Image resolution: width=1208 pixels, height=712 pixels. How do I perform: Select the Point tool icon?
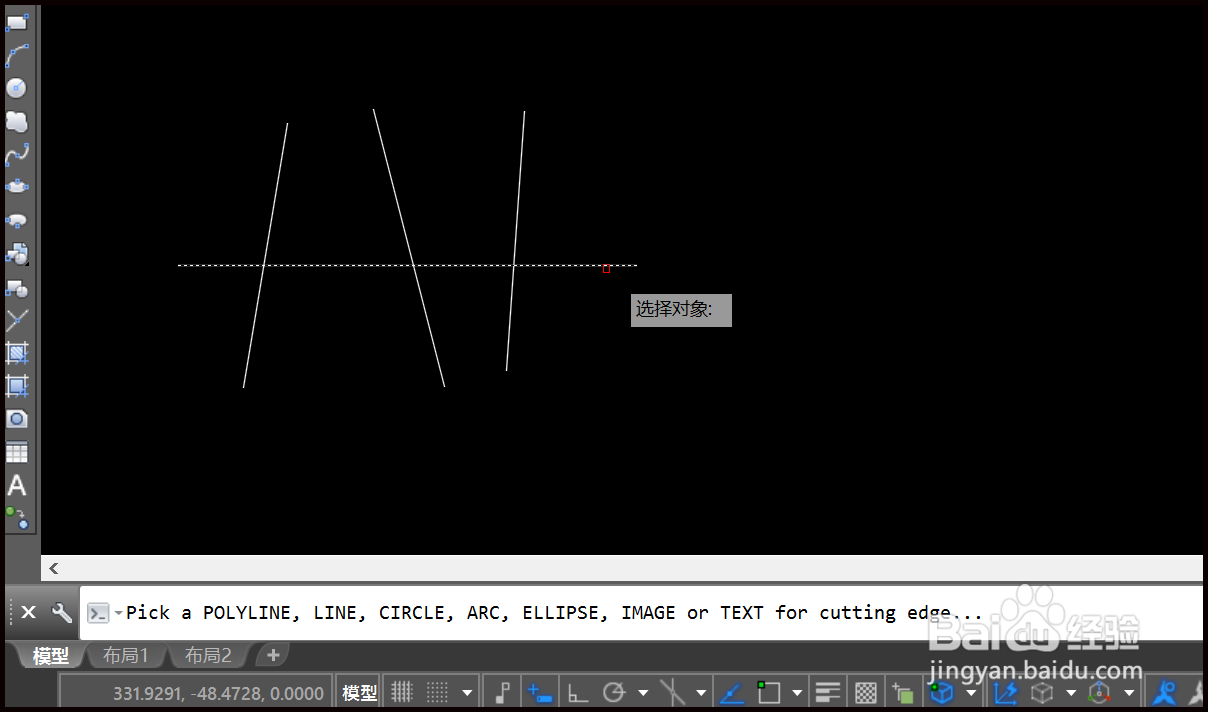click(17, 321)
